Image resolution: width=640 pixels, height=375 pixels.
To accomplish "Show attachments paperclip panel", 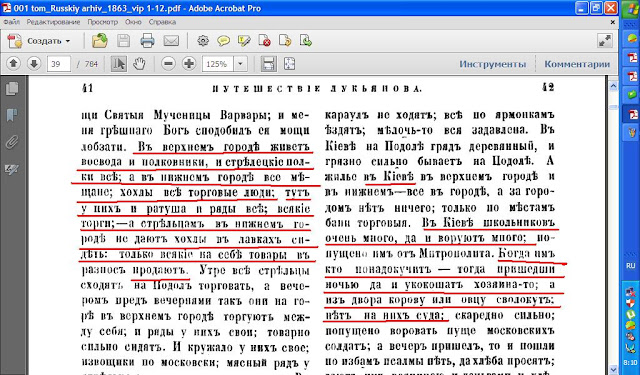I will (x=12, y=142).
